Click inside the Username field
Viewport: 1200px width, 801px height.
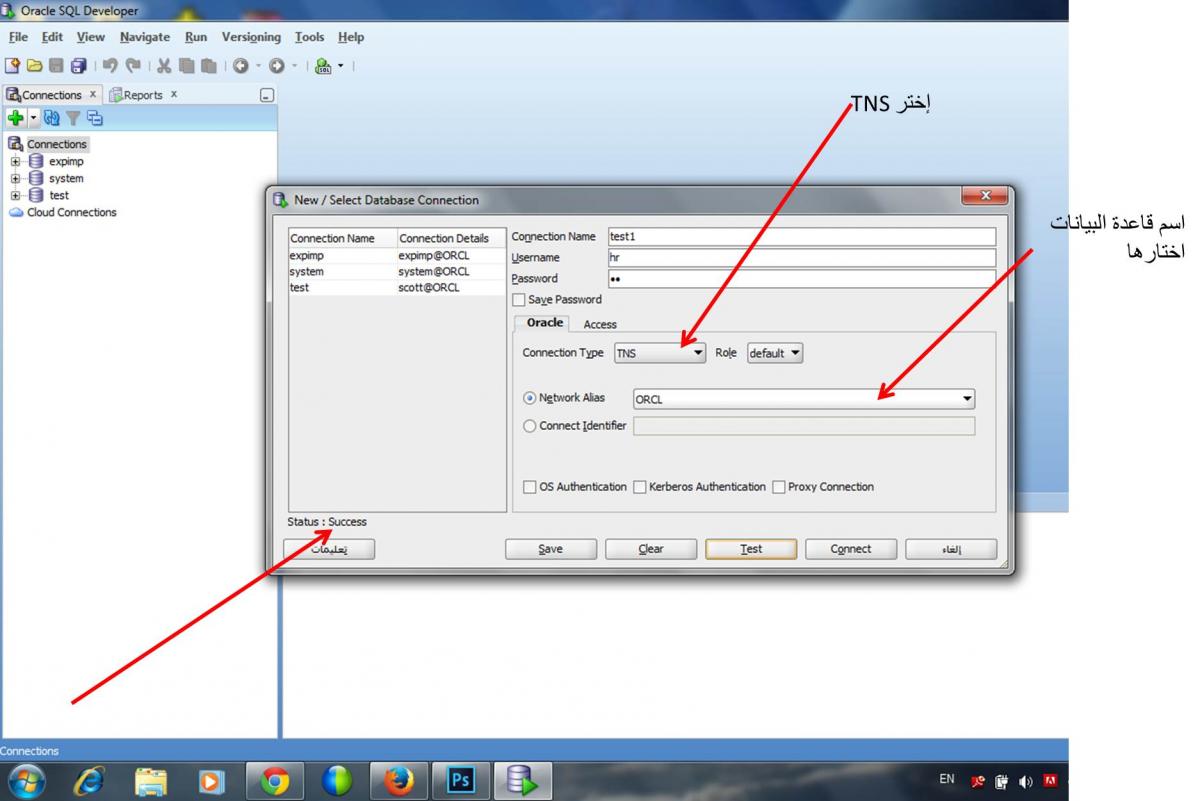800,258
